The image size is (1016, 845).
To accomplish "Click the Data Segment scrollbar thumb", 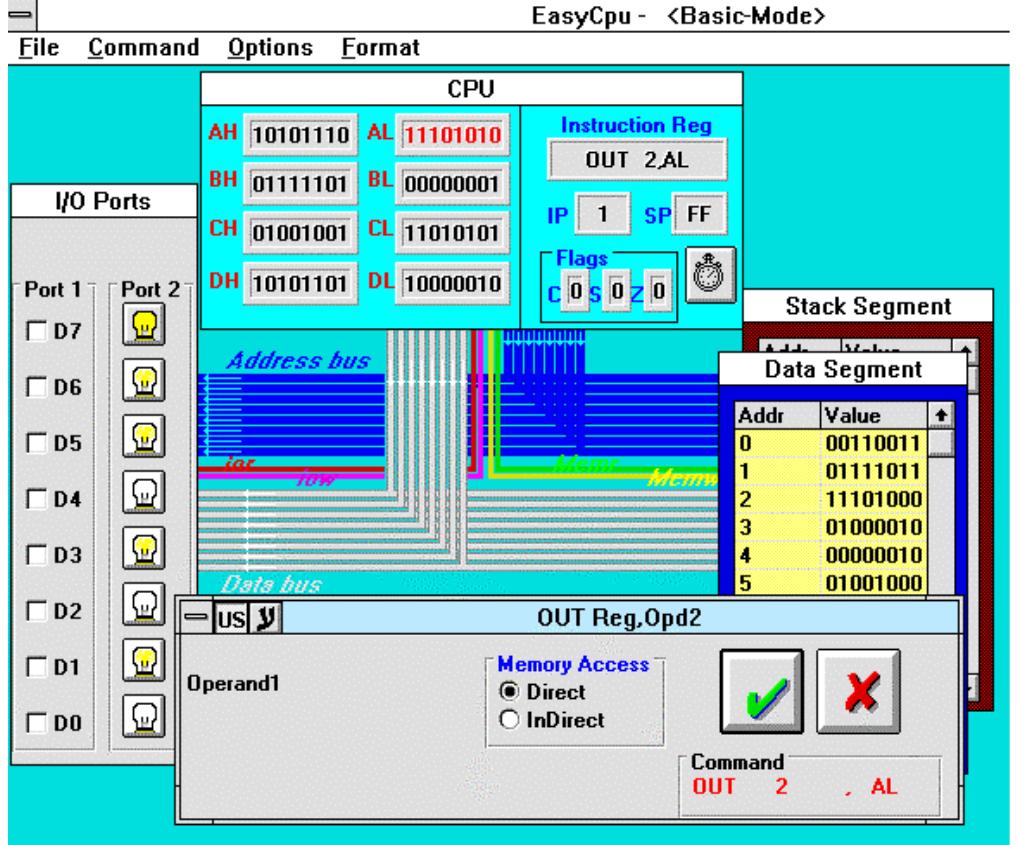I will pyautogui.click(x=941, y=443).
